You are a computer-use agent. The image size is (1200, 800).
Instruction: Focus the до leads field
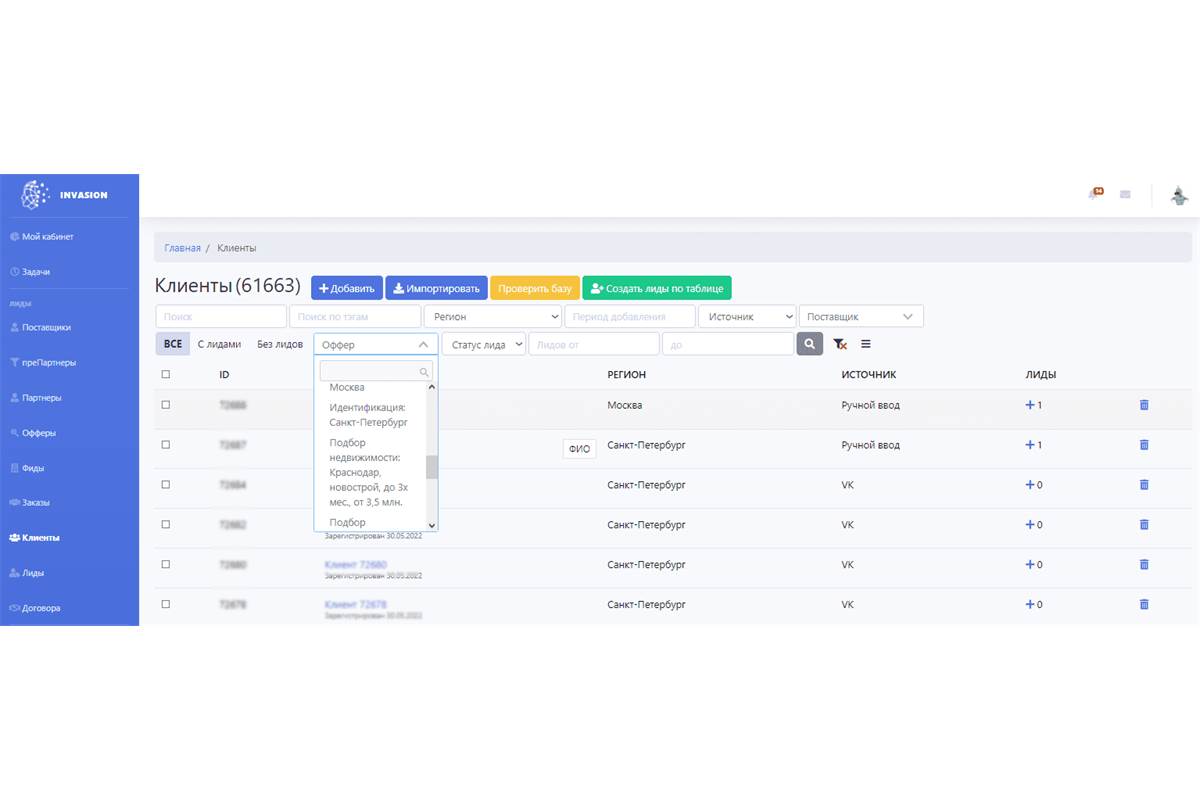point(728,344)
